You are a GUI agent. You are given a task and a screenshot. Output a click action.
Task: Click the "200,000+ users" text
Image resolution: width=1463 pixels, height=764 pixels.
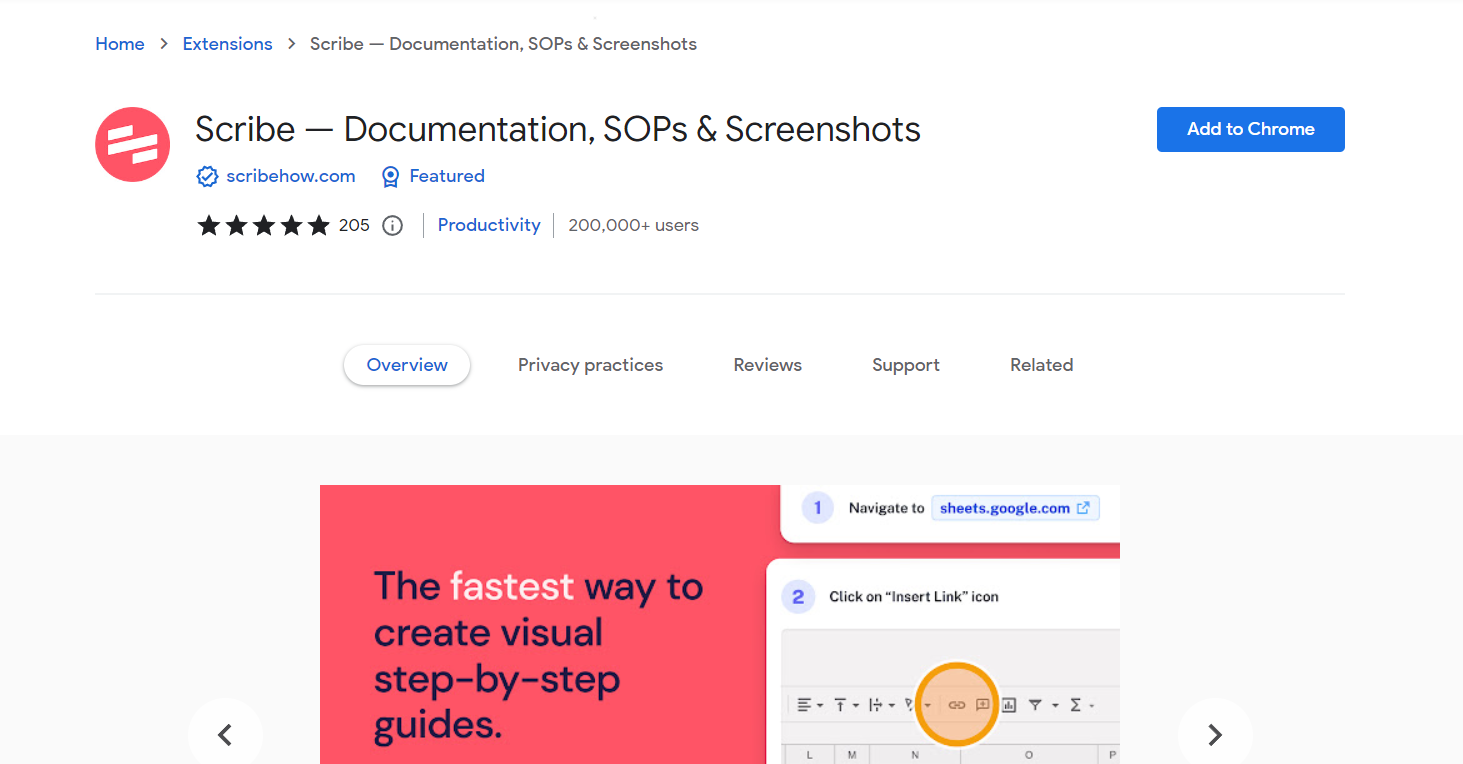pyautogui.click(x=634, y=225)
